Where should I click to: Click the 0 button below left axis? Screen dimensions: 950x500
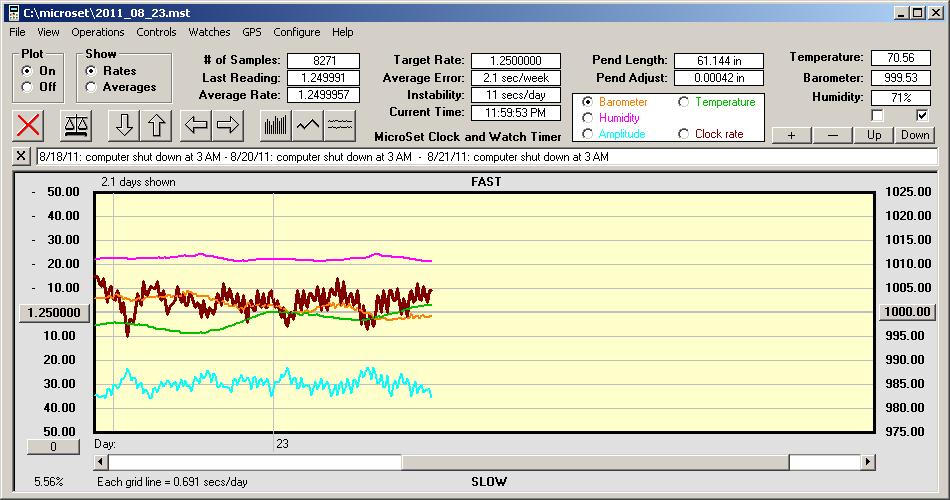[x=53, y=447]
